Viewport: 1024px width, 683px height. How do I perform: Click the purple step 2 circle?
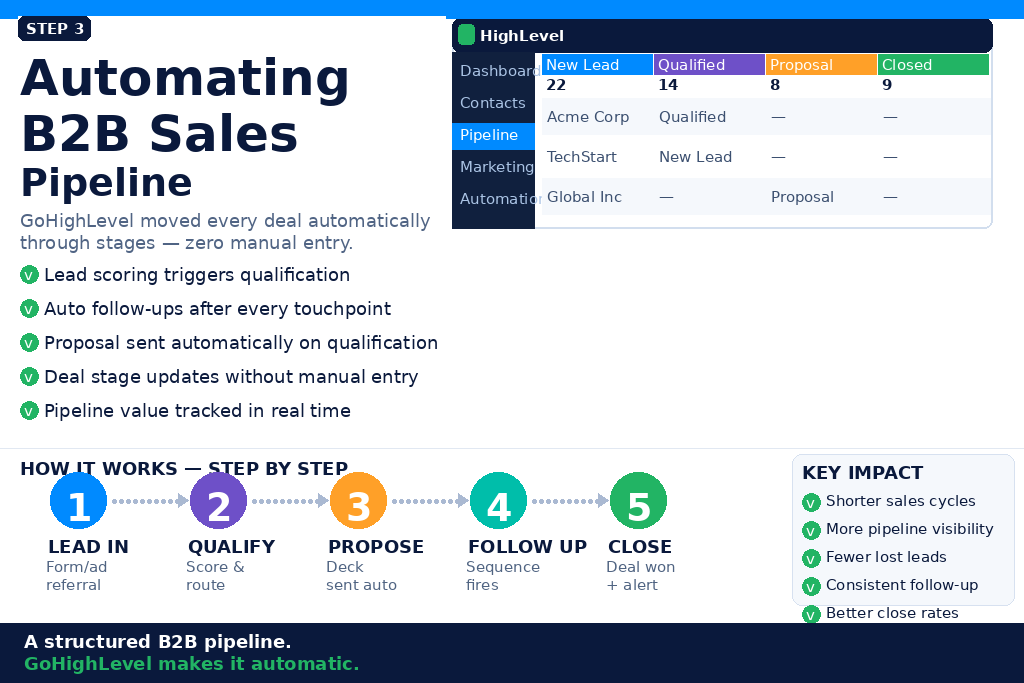point(218,501)
